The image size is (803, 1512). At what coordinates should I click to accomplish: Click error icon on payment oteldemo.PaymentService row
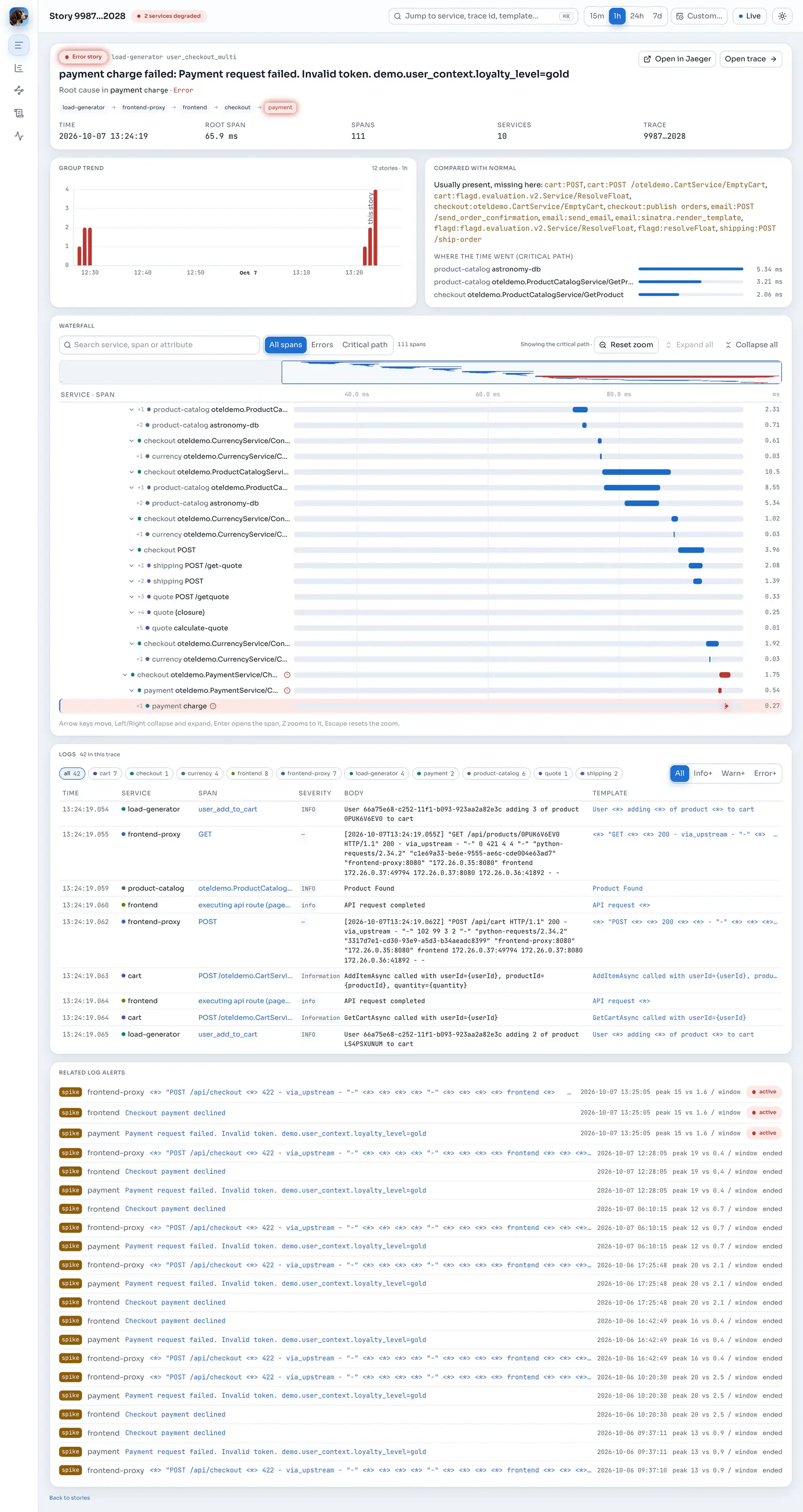tap(287, 690)
